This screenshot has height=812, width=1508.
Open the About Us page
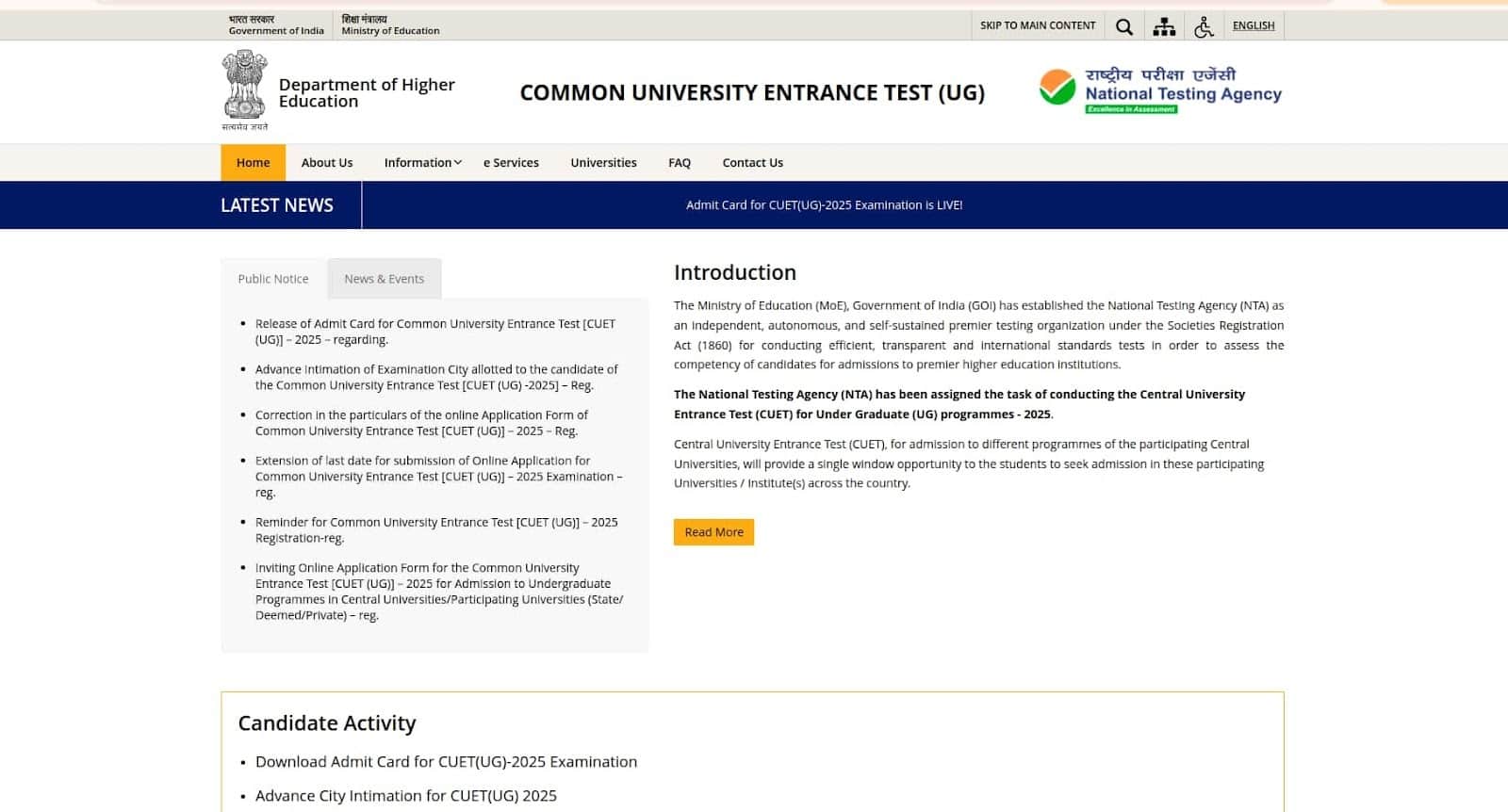(x=326, y=163)
